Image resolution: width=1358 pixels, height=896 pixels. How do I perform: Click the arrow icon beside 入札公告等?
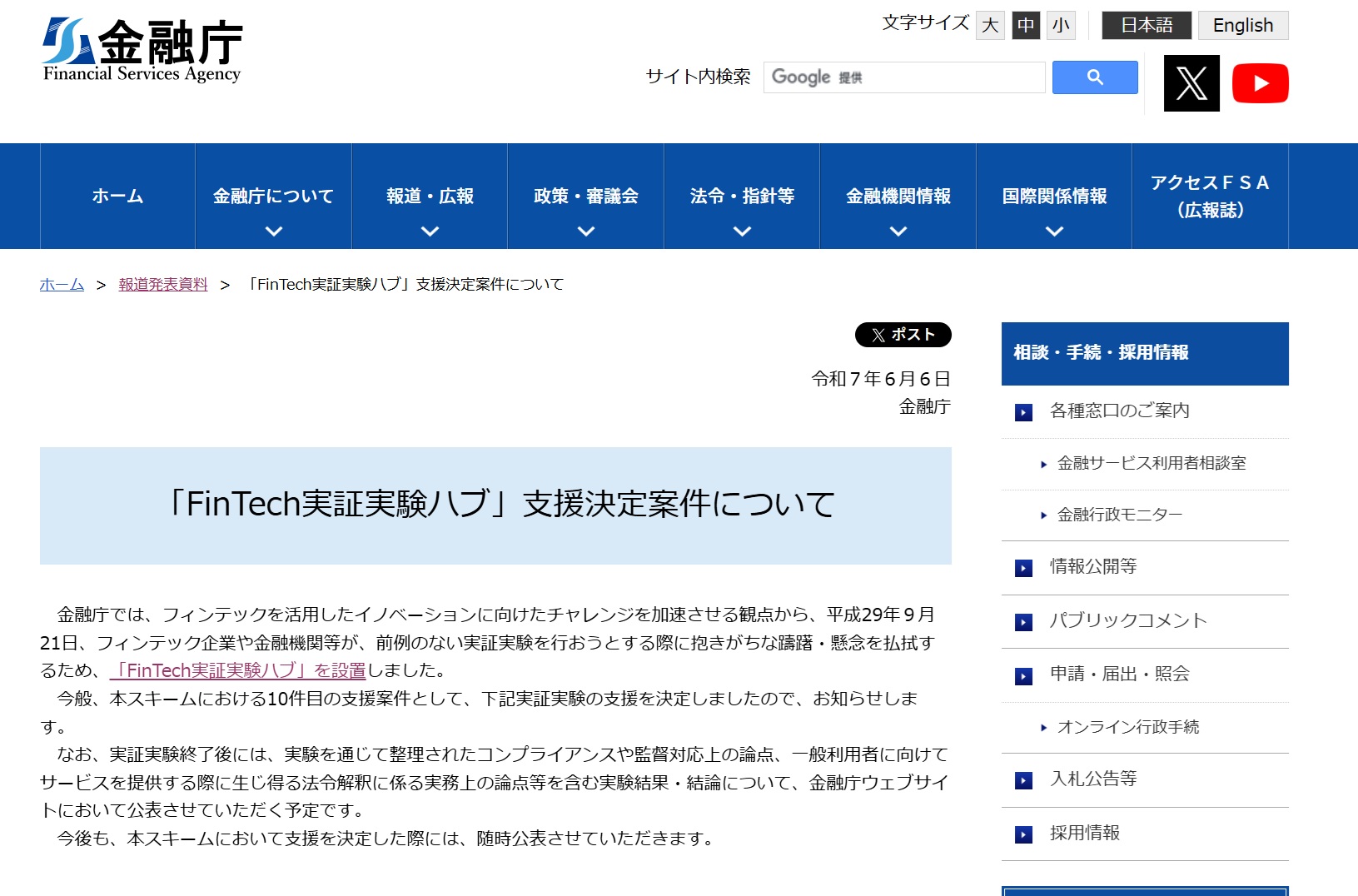point(1022,779)
